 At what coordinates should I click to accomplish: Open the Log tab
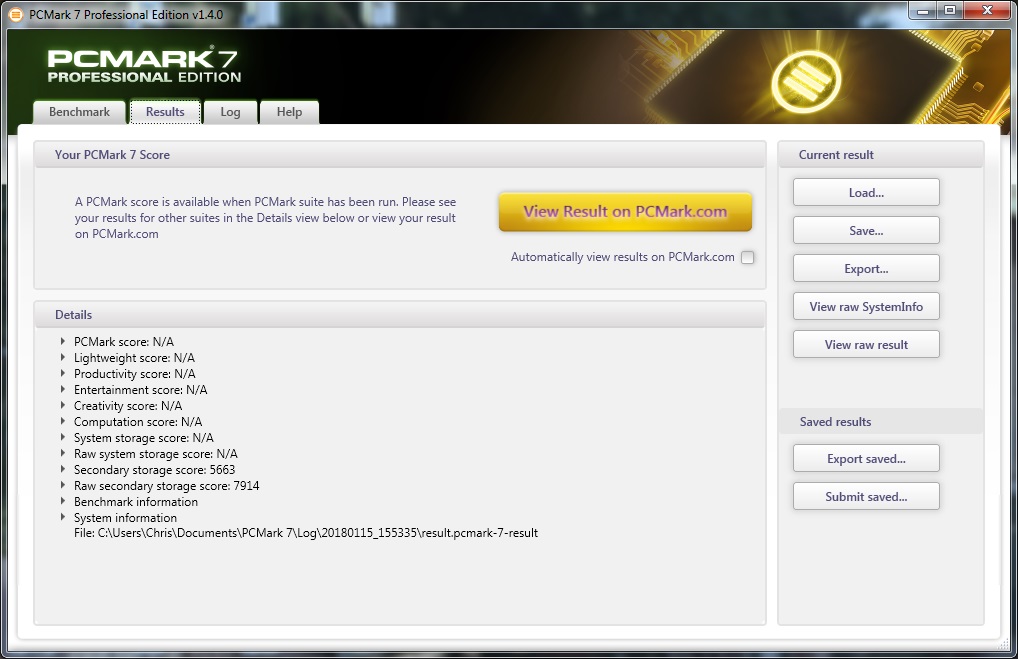point(230,112)
